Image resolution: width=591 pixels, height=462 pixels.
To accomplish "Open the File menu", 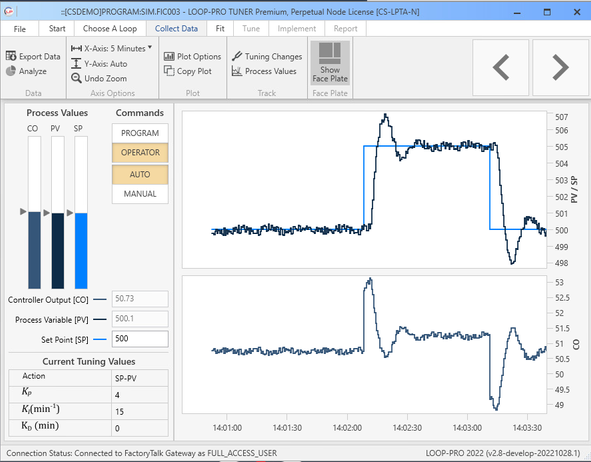I will point(20,29).
